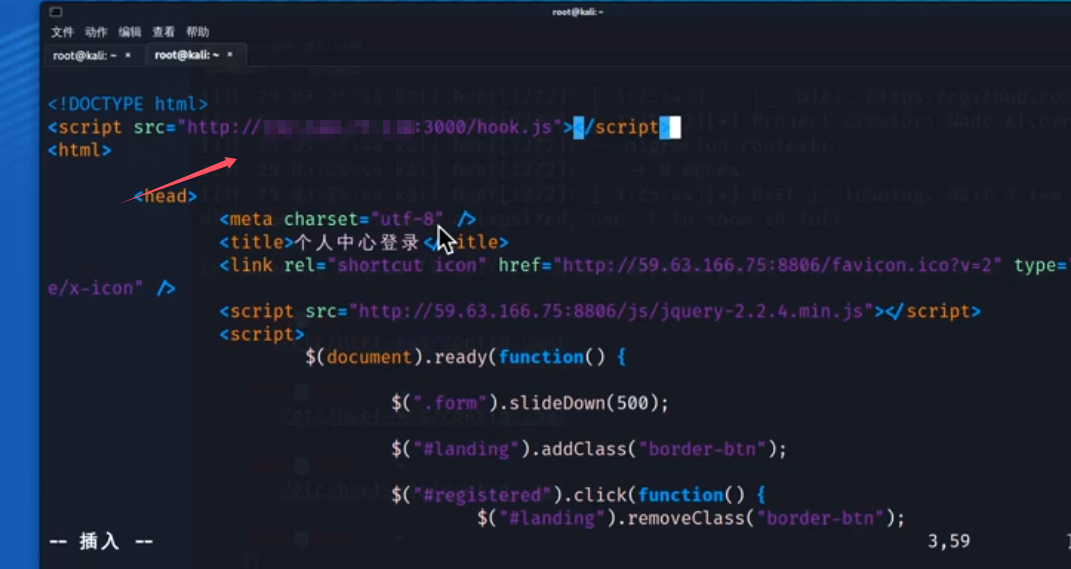1071x569 pixels.
Task: Click the root@kali window title
Action: (578, 12)
